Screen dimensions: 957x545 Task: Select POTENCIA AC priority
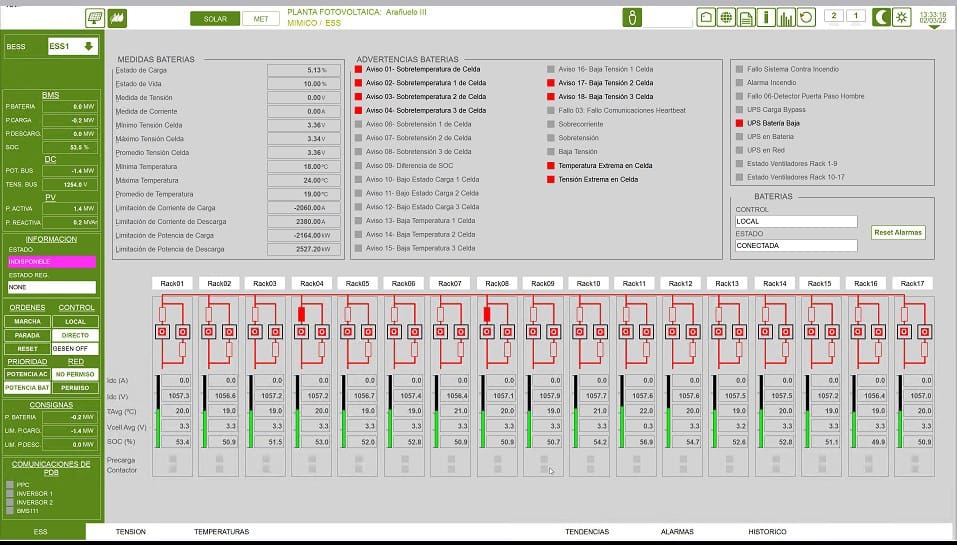coord(26,373)
